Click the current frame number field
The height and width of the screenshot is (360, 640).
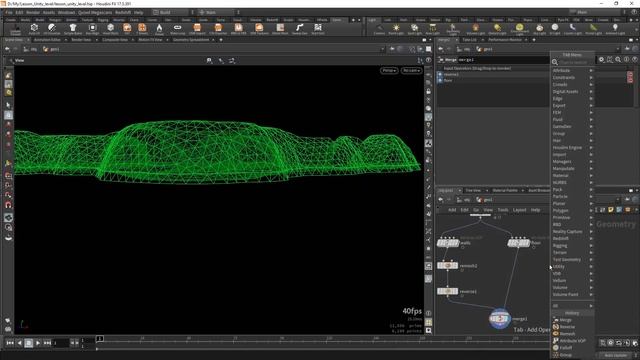(61, 343)
